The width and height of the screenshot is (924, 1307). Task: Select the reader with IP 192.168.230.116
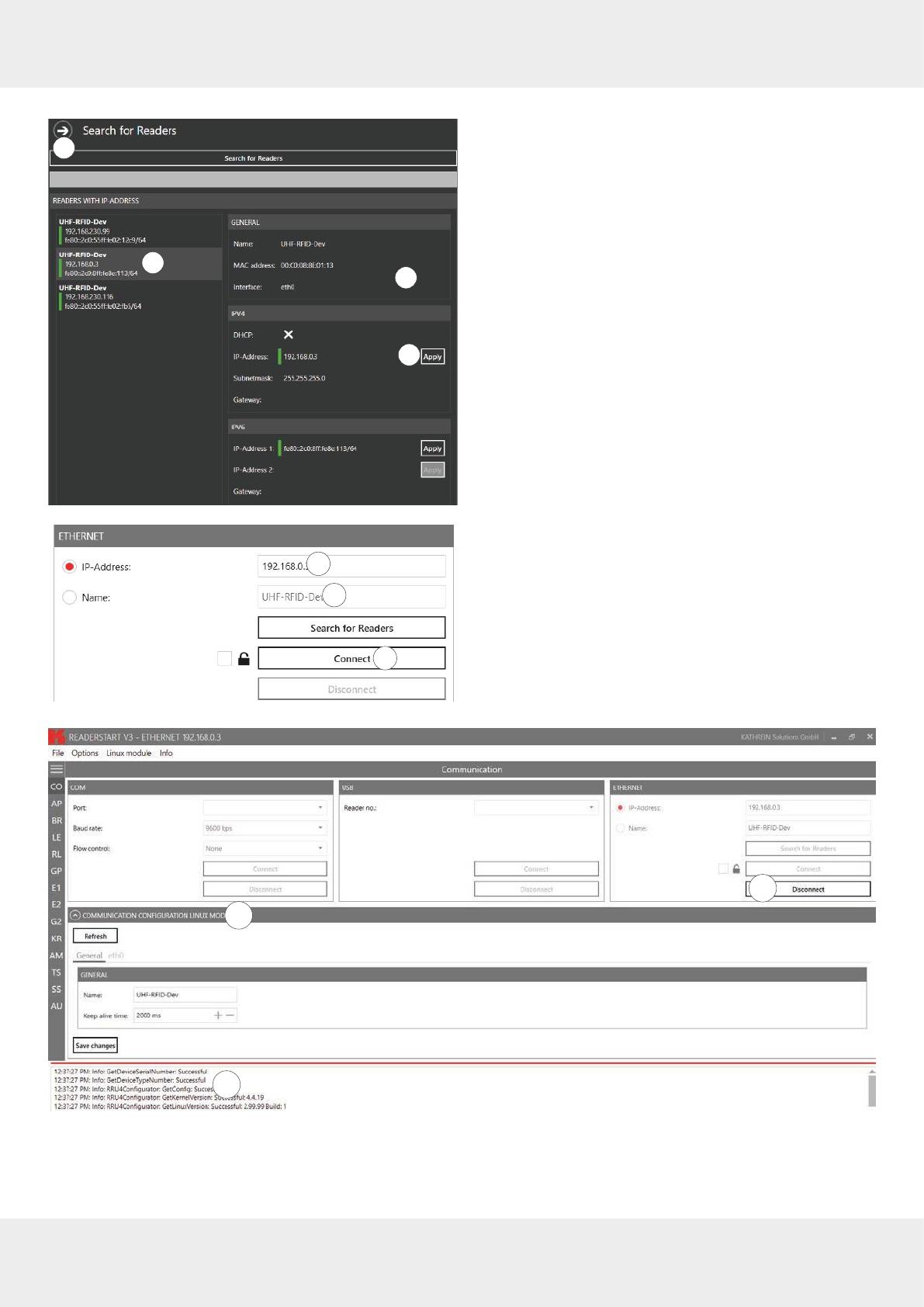tap(140, 296)
